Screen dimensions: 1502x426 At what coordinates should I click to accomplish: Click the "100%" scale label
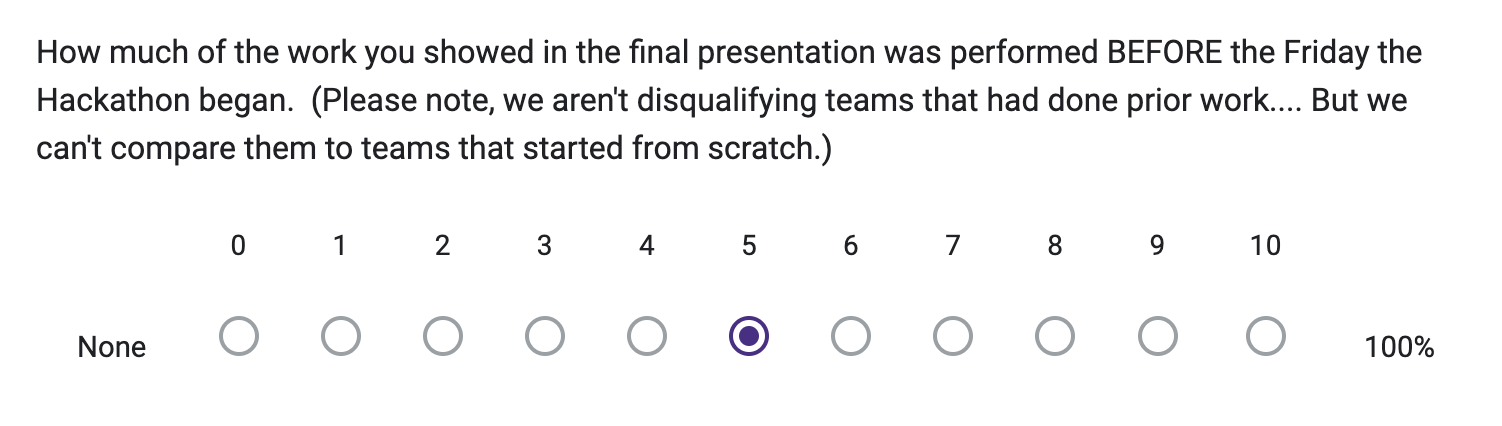(1399, 348)
